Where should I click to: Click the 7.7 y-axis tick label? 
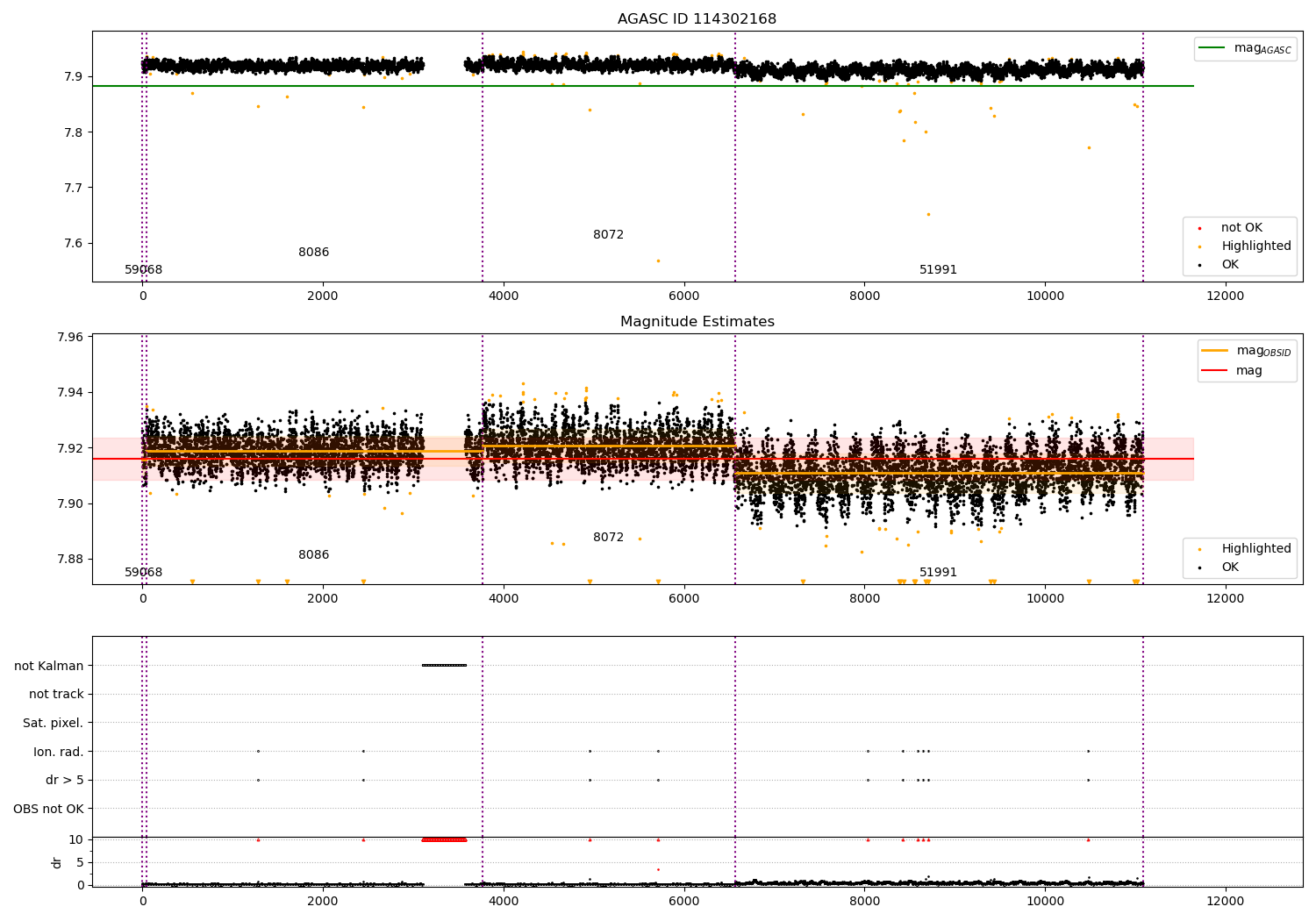(73, 188)
